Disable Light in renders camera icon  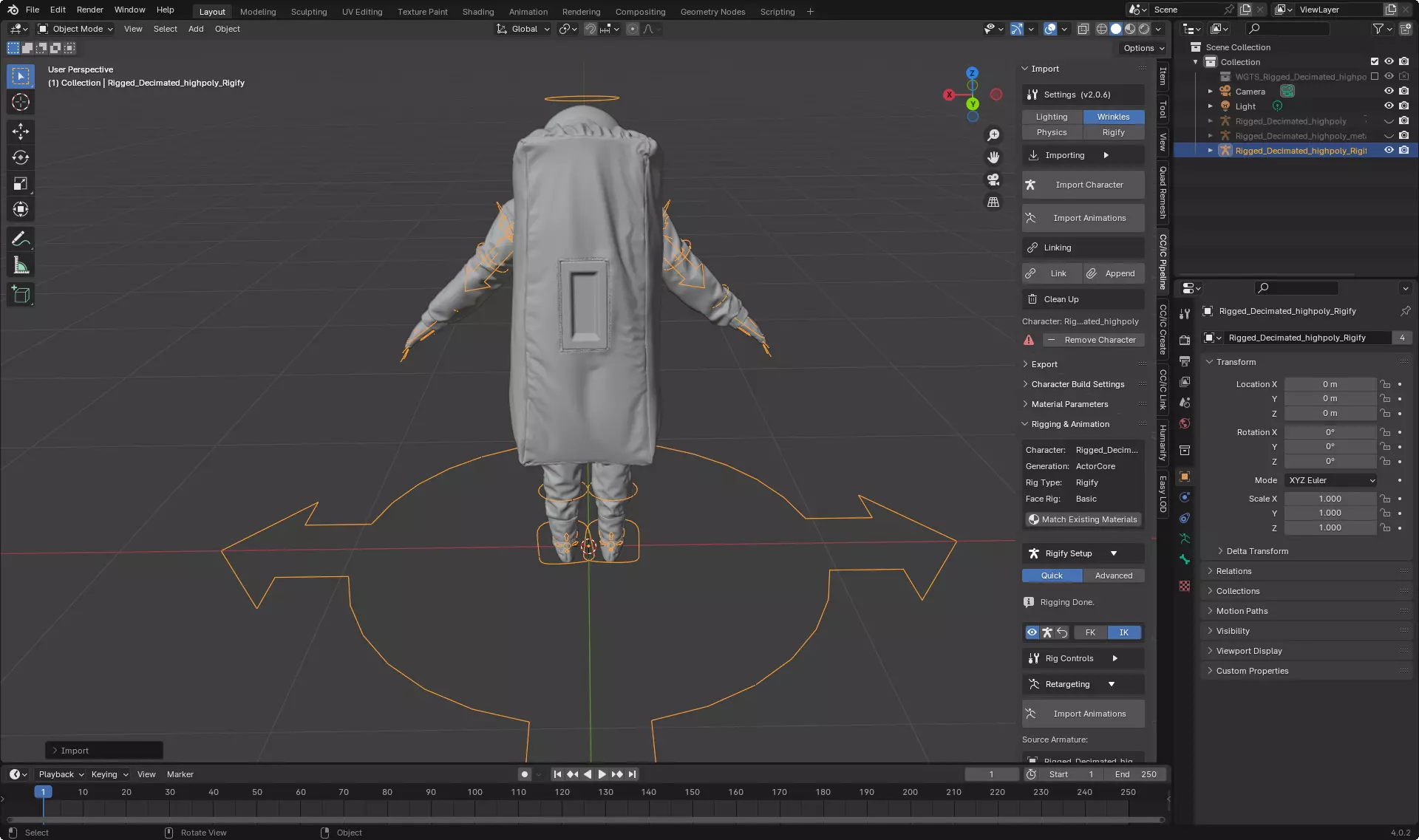pyautogui.click(x=1403, y=106)
